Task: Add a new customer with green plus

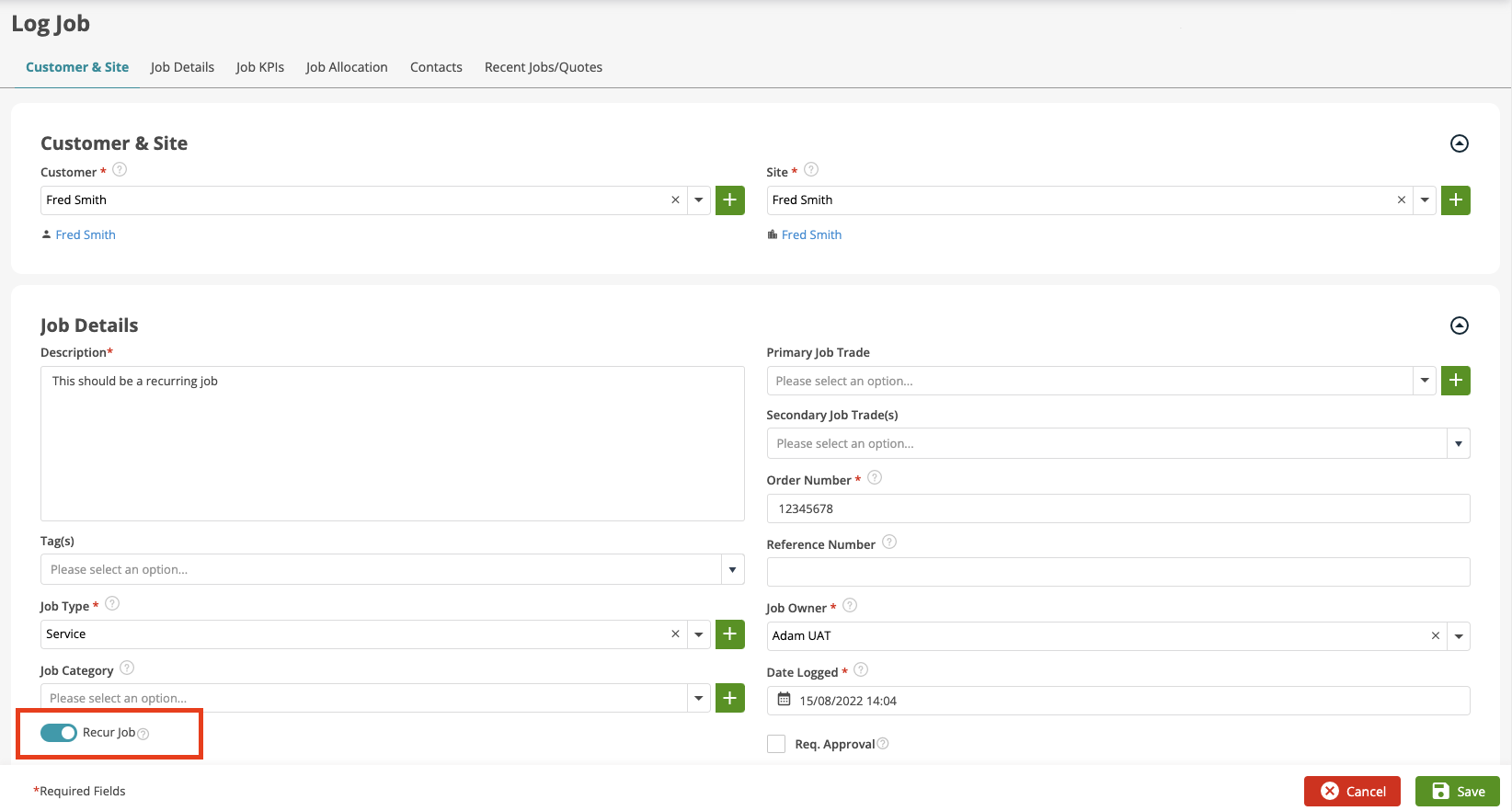Action: coord(729,200)
